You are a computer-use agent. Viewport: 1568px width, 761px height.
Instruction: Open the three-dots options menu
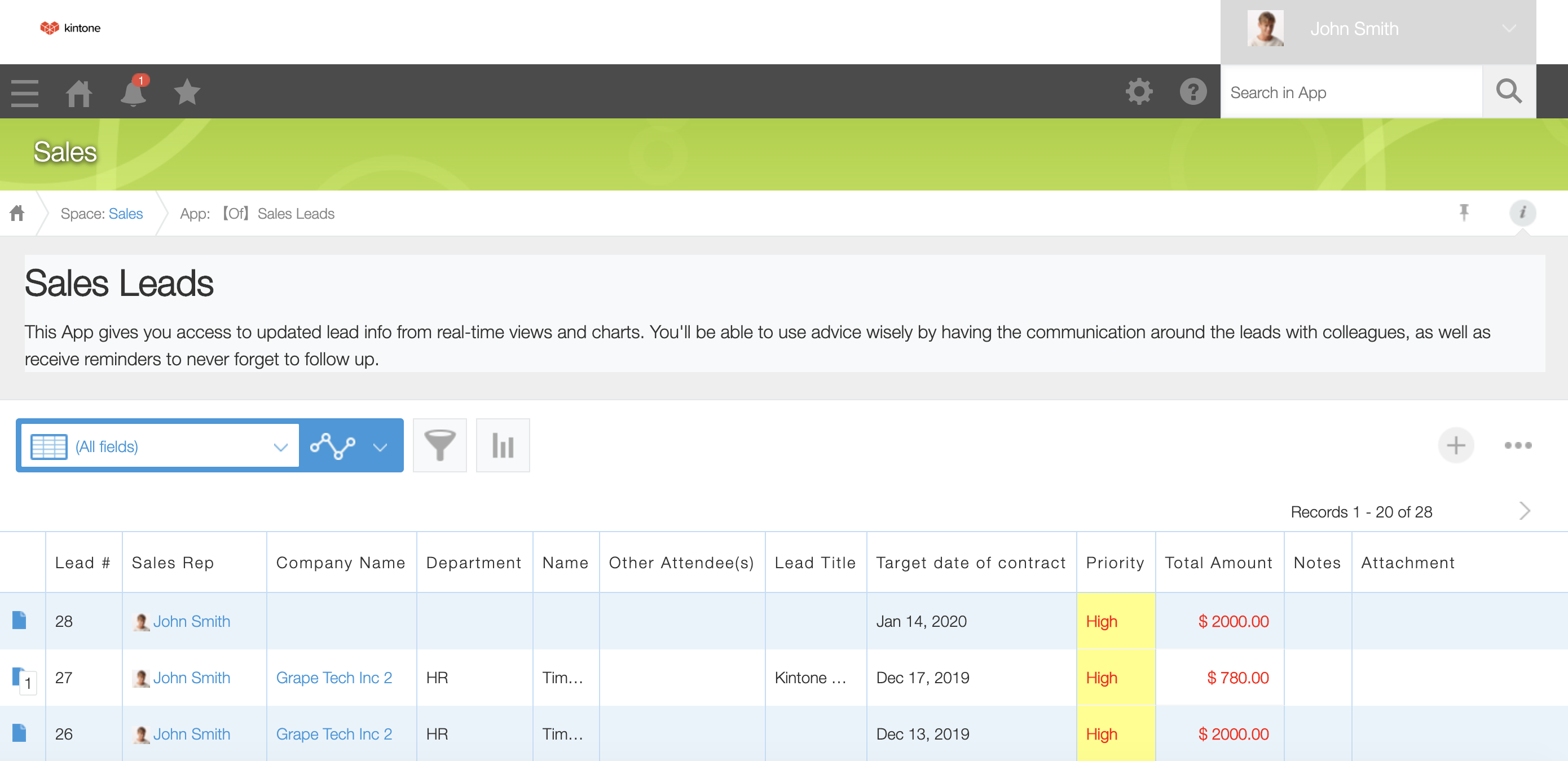pyautogui.click(x=1517, y=445)
